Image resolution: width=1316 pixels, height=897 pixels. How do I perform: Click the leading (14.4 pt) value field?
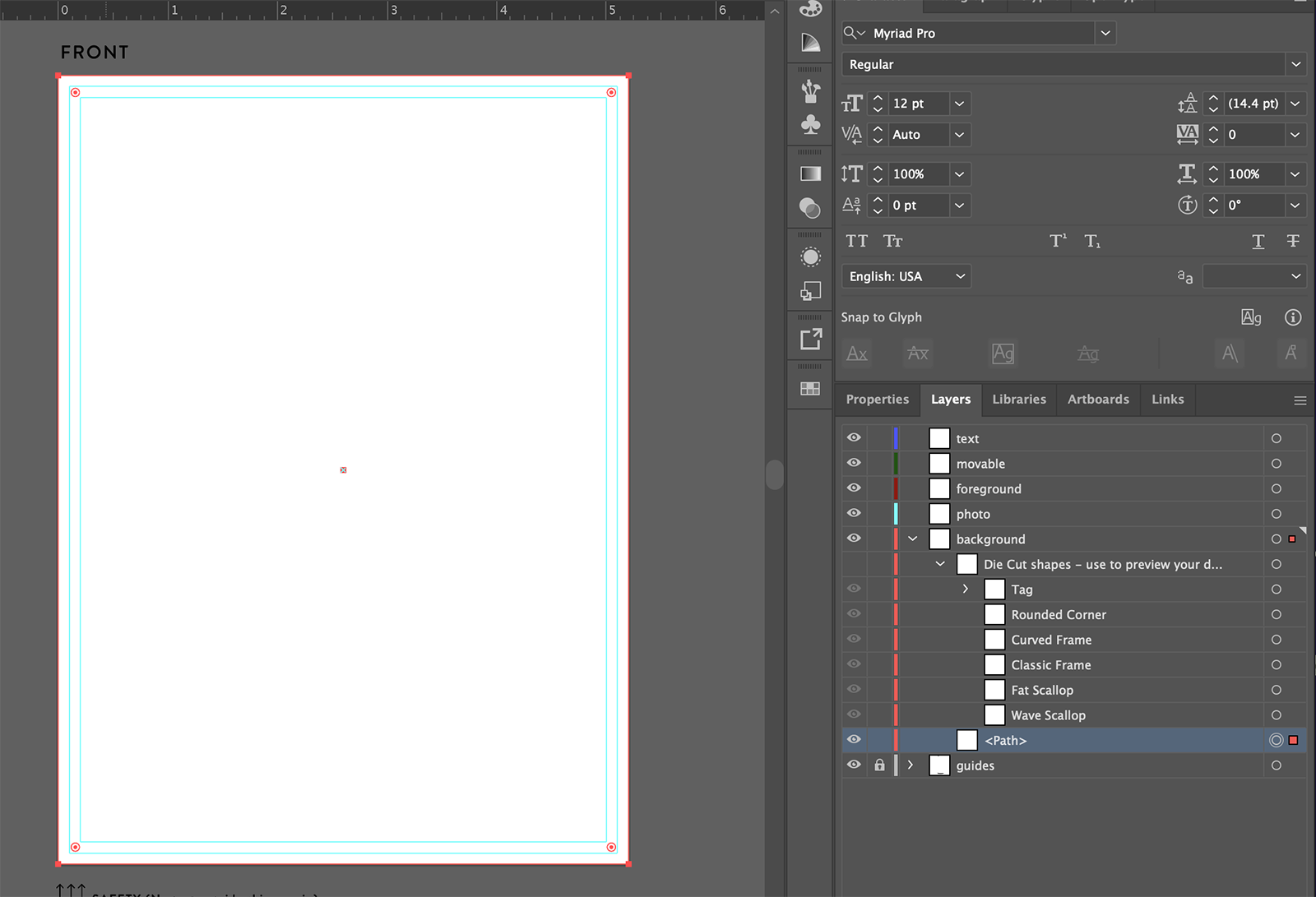coord(1253,104)
